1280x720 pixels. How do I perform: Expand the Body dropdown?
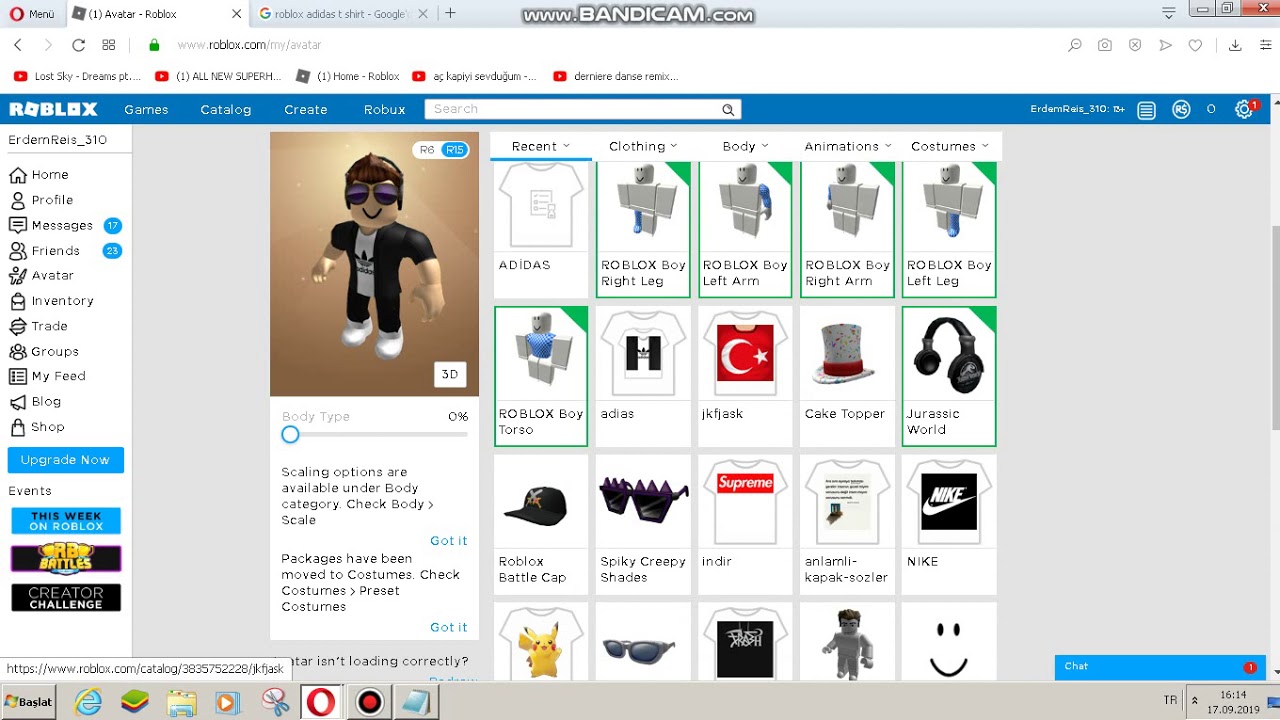(745, 146)
